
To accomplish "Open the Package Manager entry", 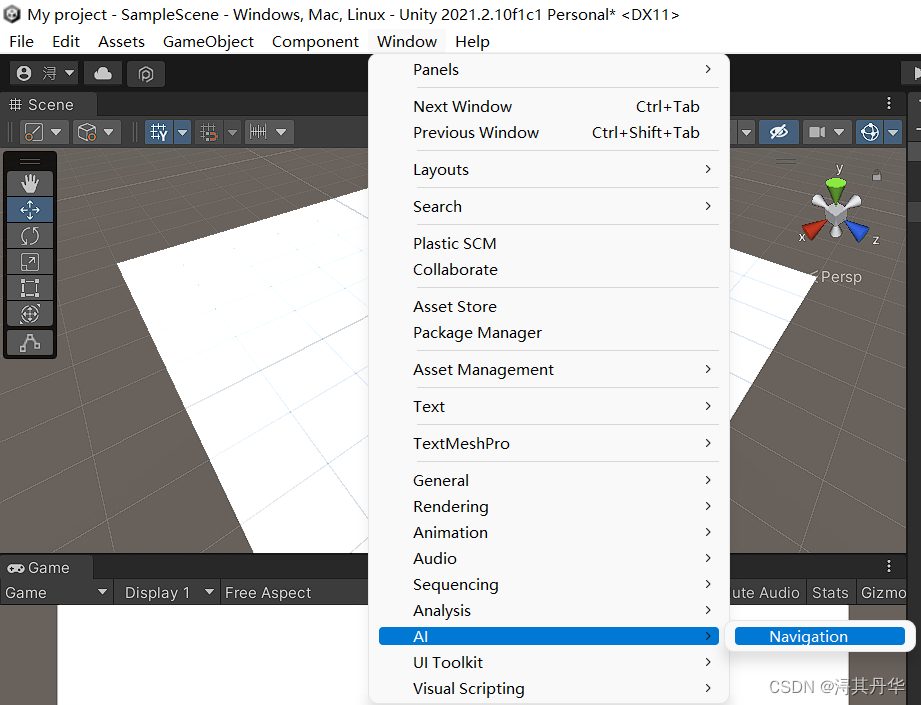I will (x=549, y=333).
